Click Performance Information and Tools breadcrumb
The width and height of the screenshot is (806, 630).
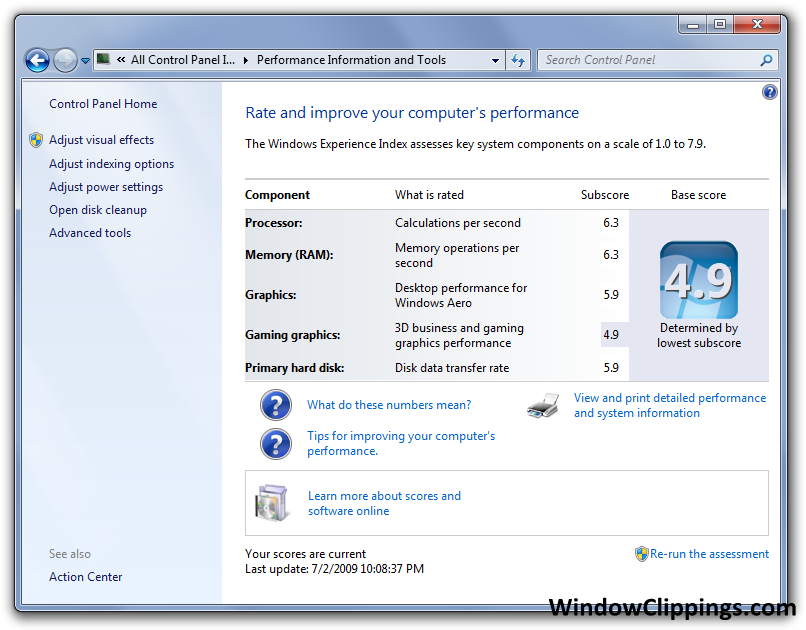tap(351, 60)
